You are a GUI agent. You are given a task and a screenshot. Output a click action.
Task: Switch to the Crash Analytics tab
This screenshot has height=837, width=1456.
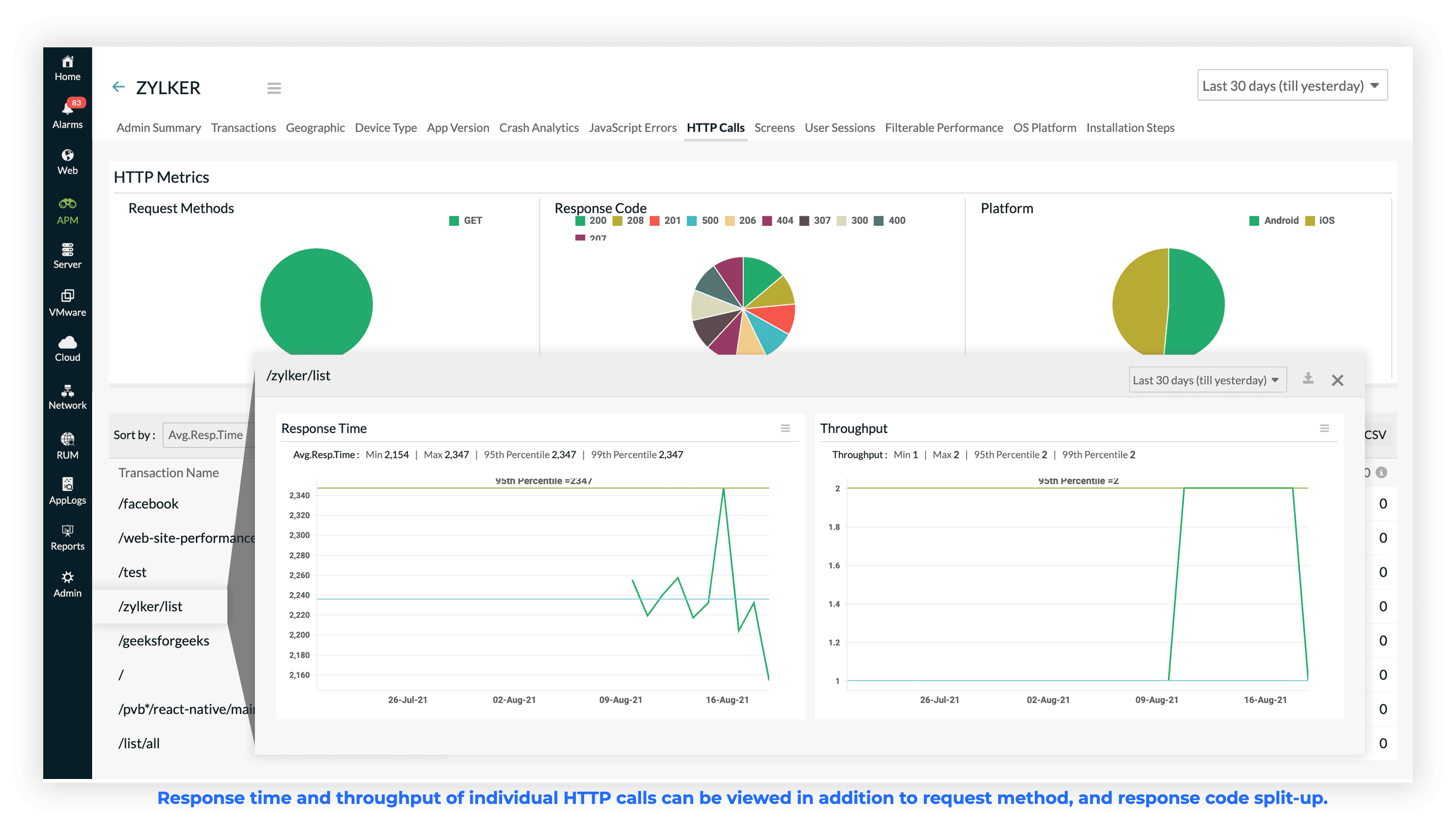pyautogui.click(x=538, y=128)
